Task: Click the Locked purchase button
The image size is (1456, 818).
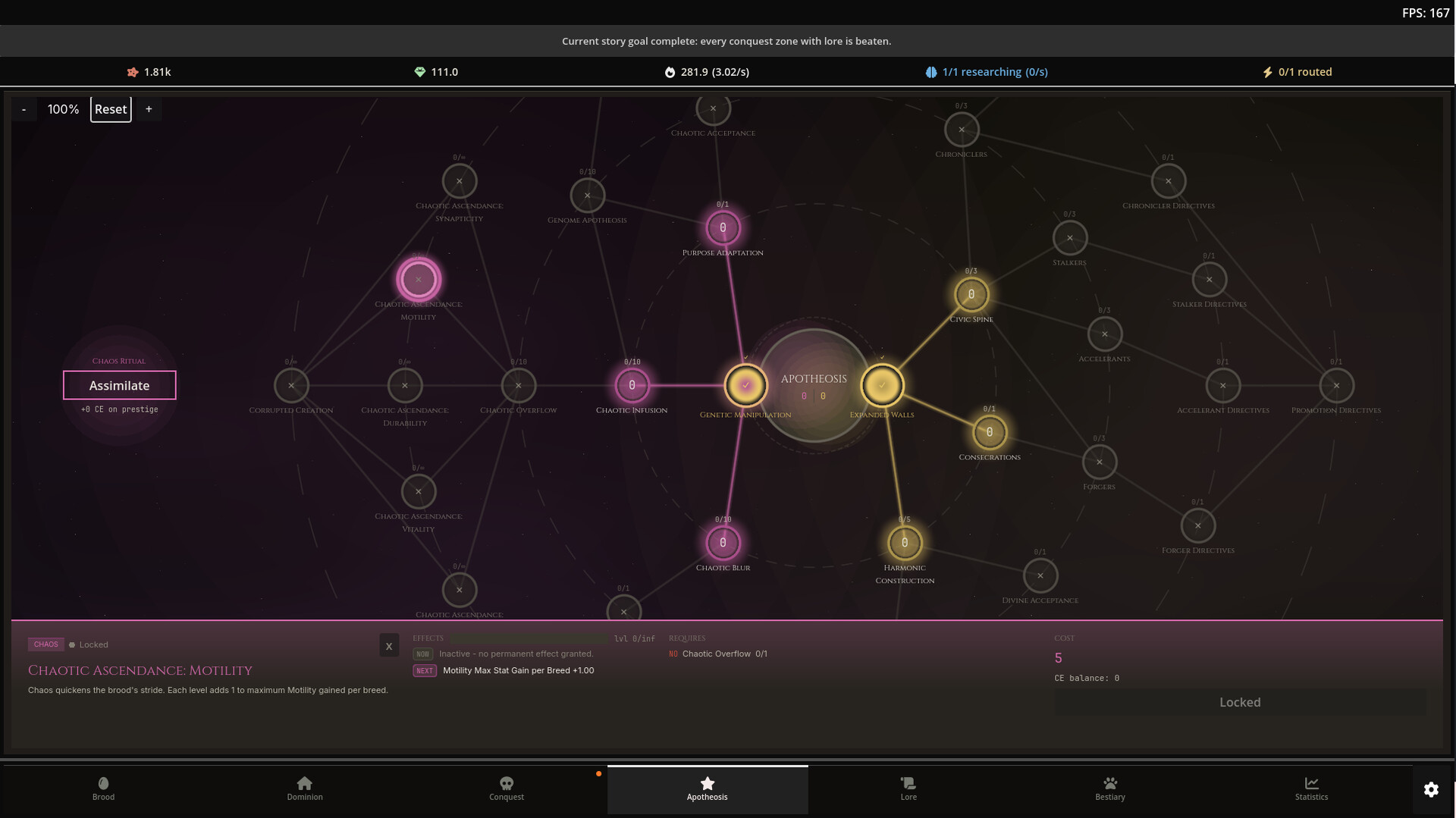Action: pos(1240,702)
